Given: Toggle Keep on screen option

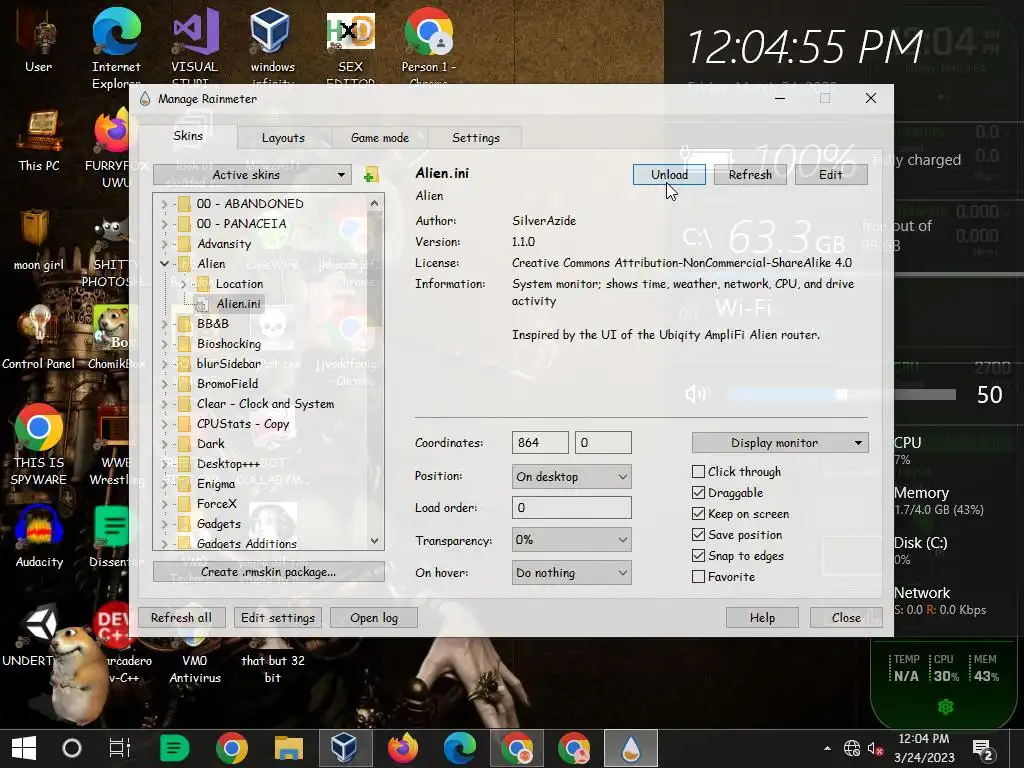Looking at the screenshot, I should click(698, 513).
